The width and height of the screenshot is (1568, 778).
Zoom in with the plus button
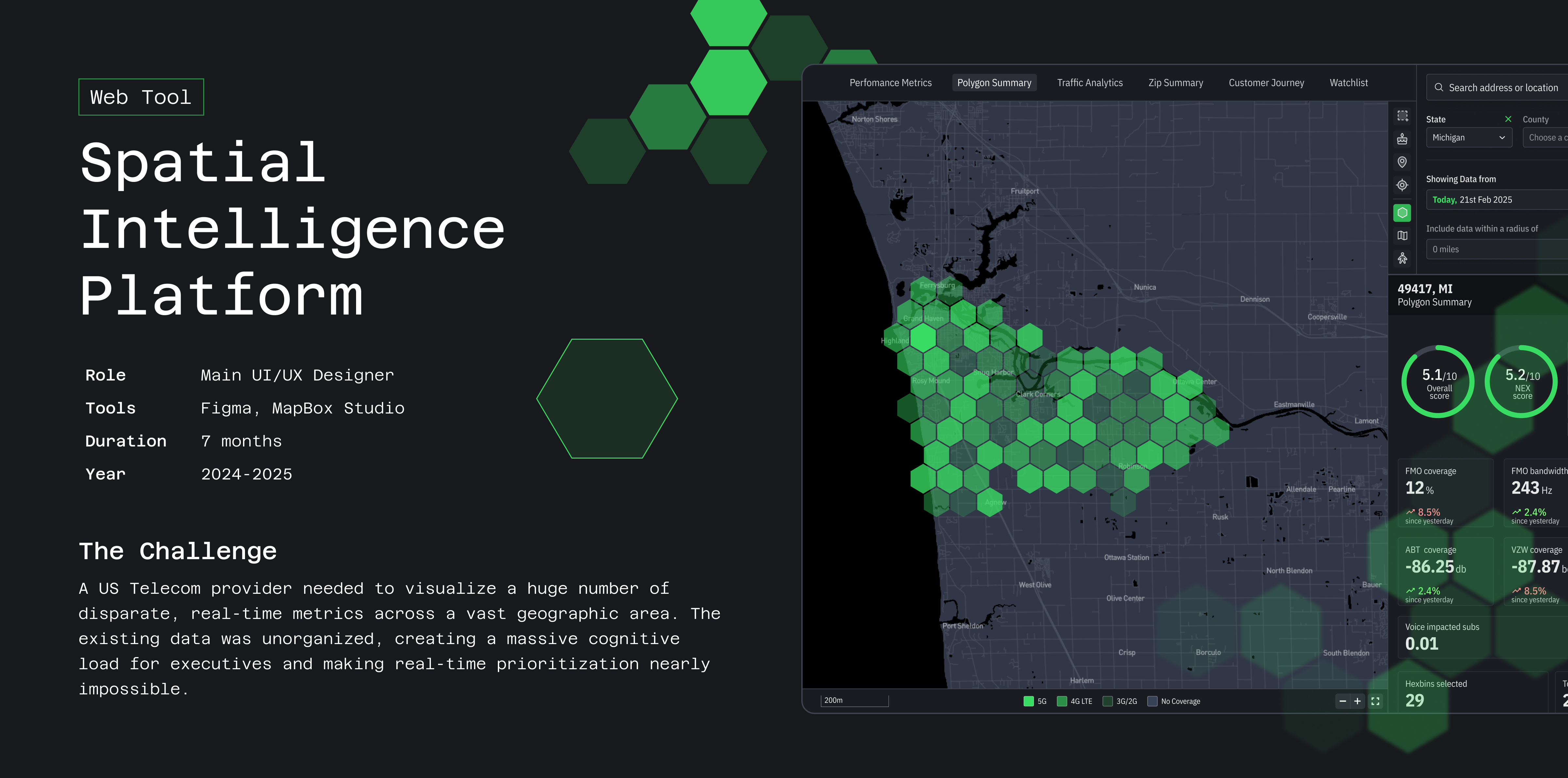1357,701
